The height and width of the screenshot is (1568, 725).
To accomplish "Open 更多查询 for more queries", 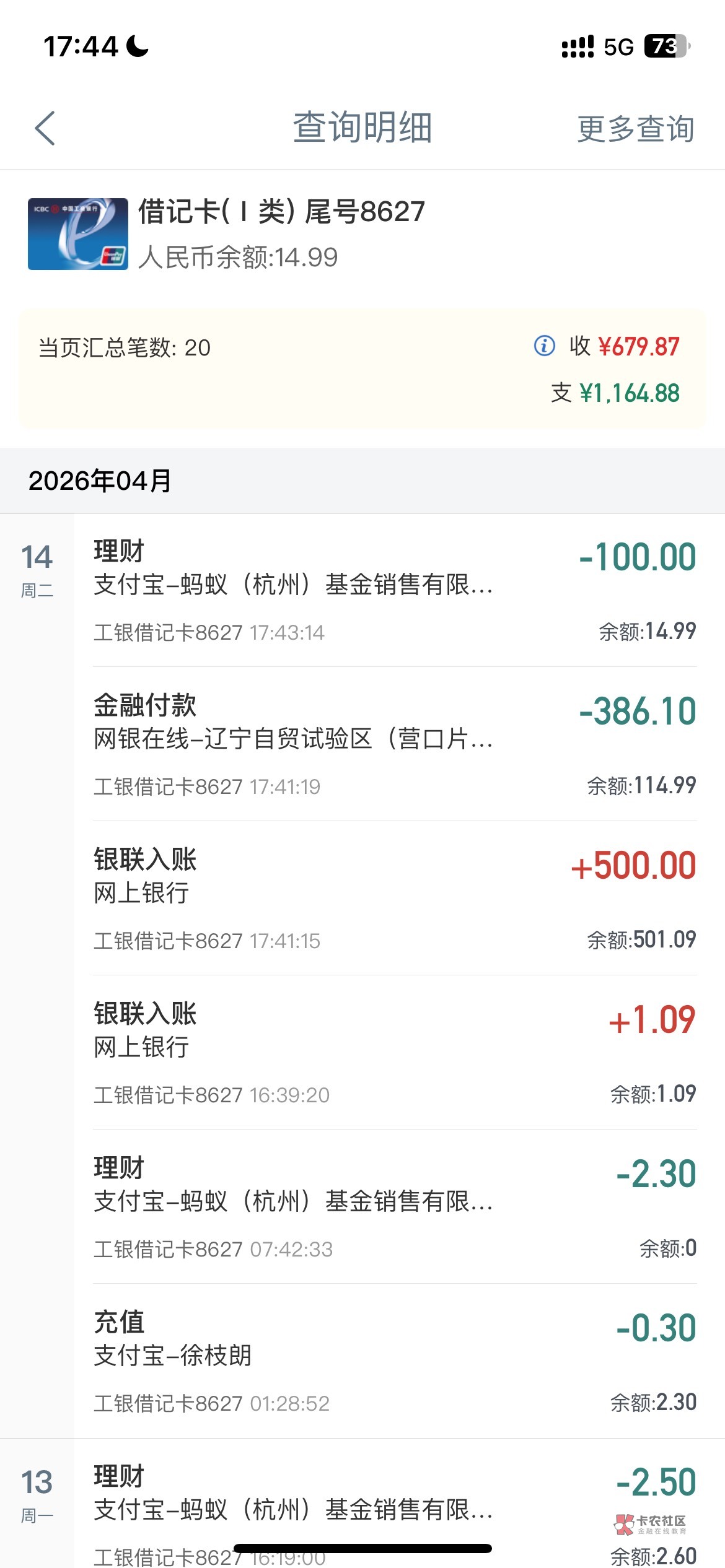I will click(x=635, y=129).
